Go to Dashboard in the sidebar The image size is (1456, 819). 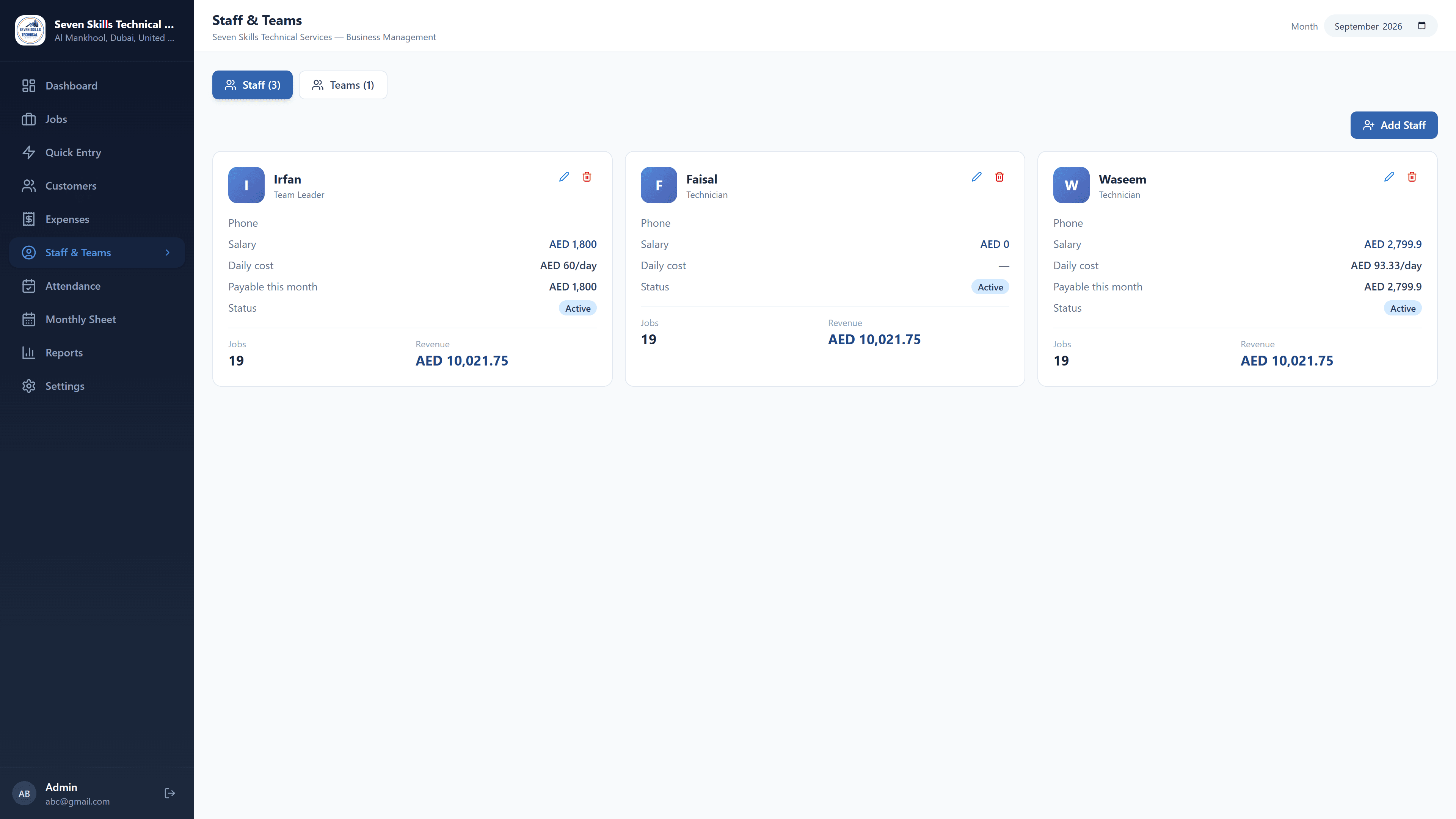point(97,86)
